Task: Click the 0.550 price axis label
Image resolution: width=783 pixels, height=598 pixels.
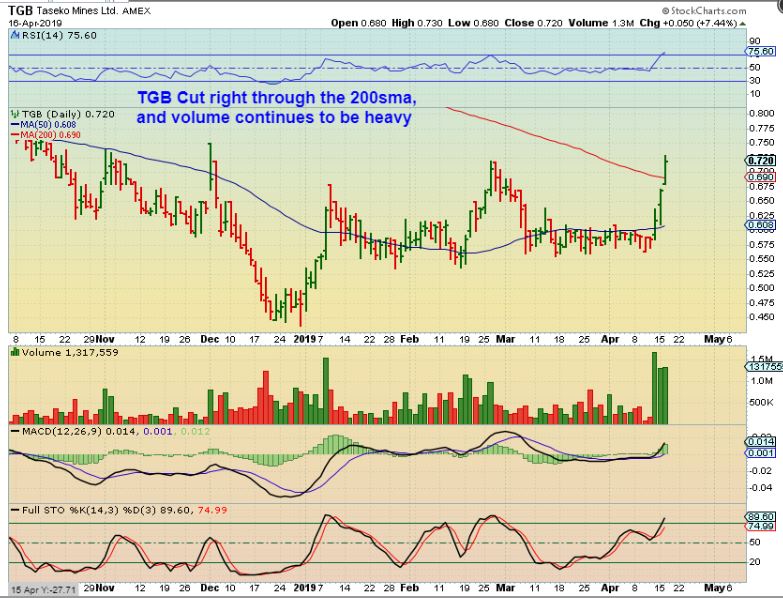Action: point(762,259)
